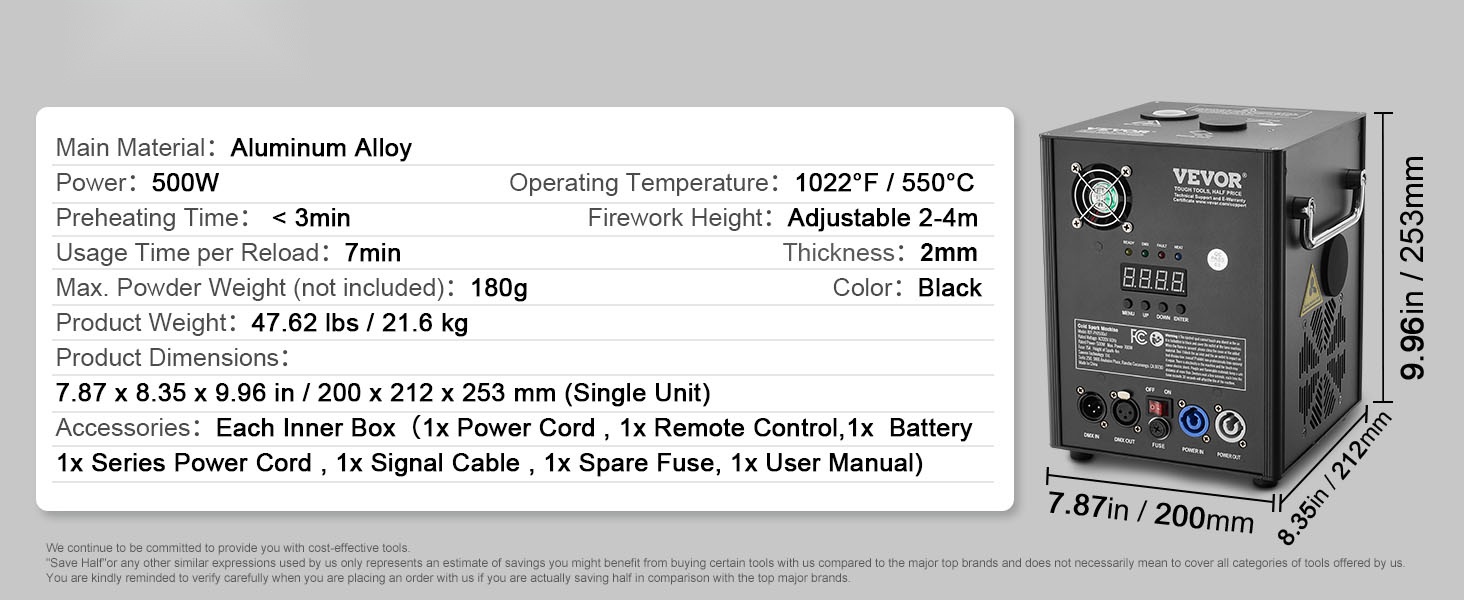The height and width of the screenshot is (600, 1464).
Task: Click the Product Weight row
Action: 262,323
